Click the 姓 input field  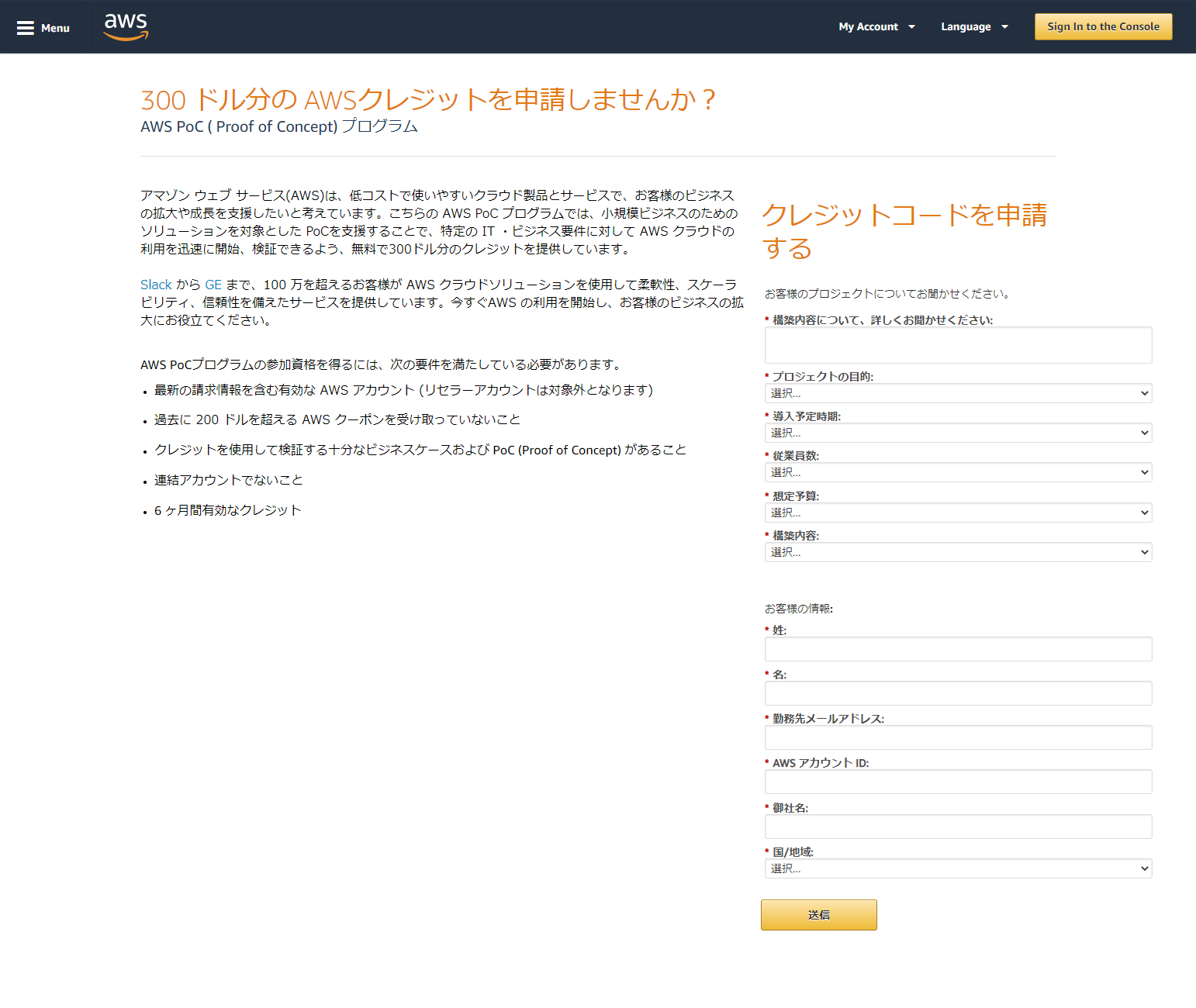[958, 649]
